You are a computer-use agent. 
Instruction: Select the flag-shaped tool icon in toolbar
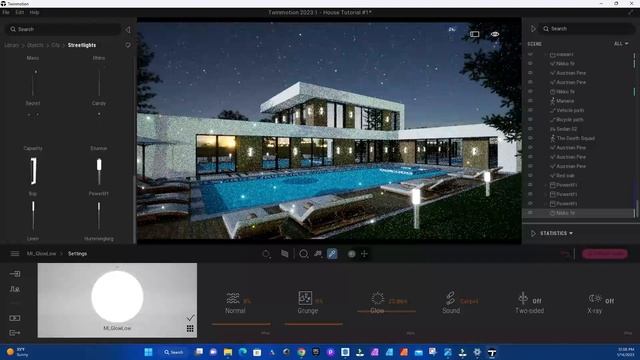click(284, 254)
